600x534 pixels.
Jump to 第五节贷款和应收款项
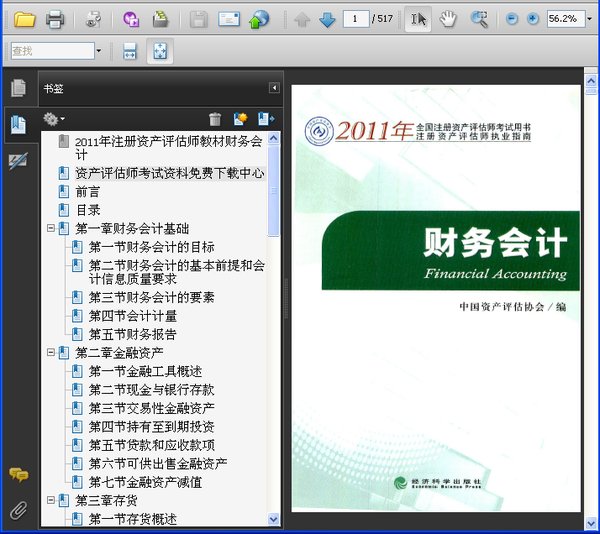pos(151,445)
